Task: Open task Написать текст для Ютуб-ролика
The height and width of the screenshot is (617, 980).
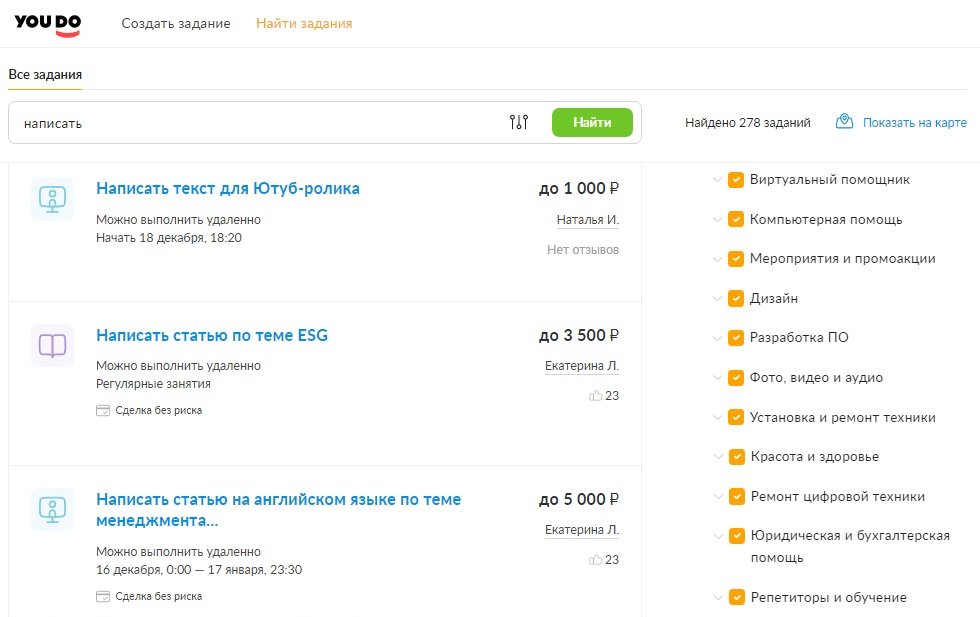Action: click(228, 188)
